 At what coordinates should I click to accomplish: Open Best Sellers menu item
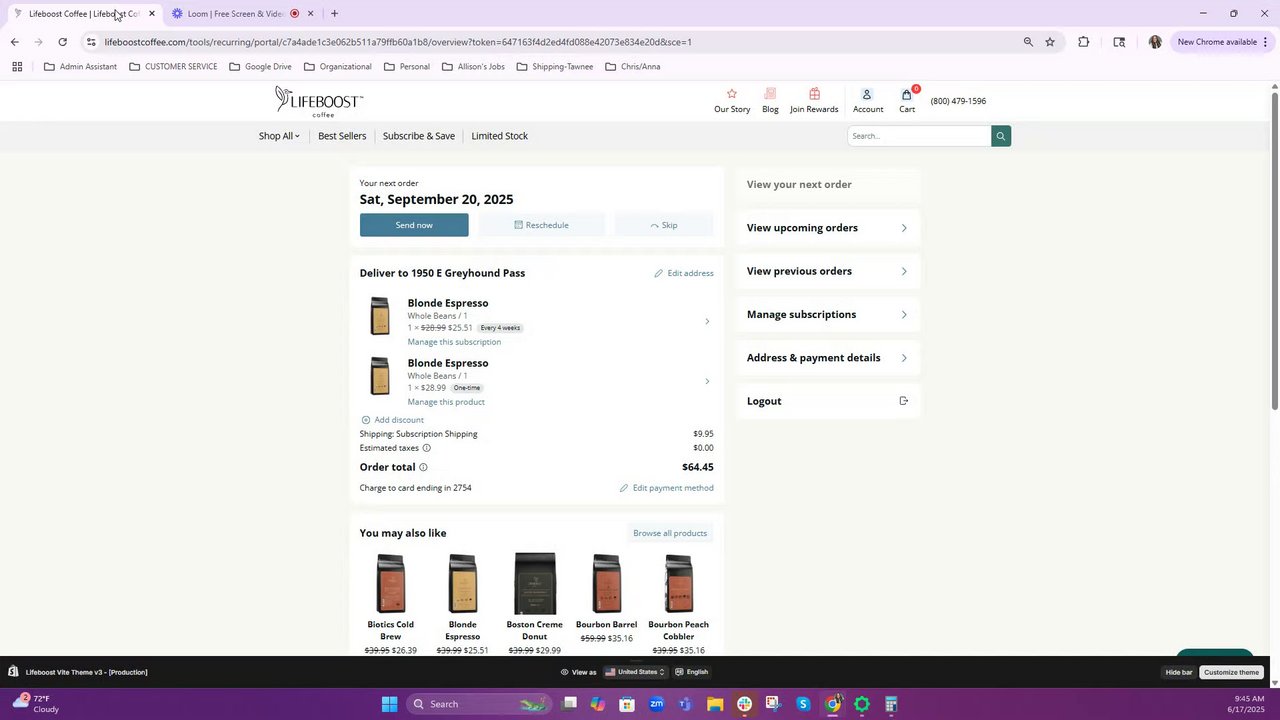pyautogui.click(x=342, y=136)
